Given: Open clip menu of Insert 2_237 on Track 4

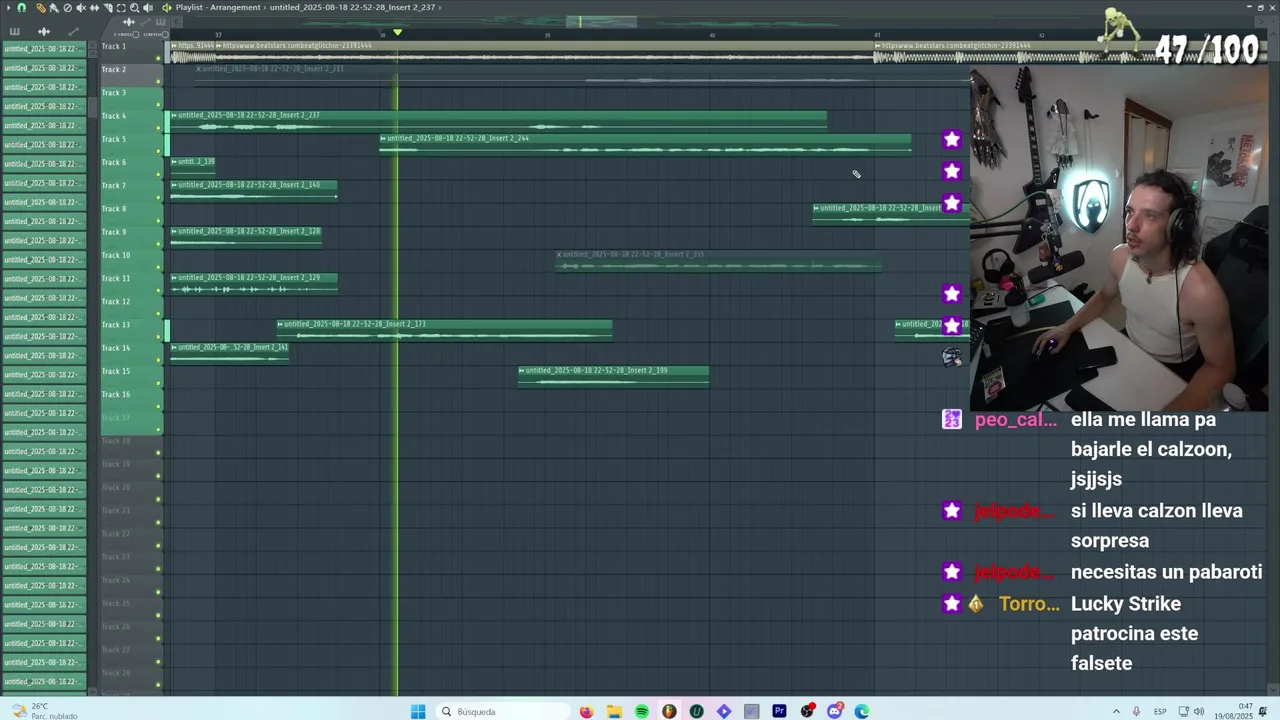Looking at the screenshot, I should 174,115.
